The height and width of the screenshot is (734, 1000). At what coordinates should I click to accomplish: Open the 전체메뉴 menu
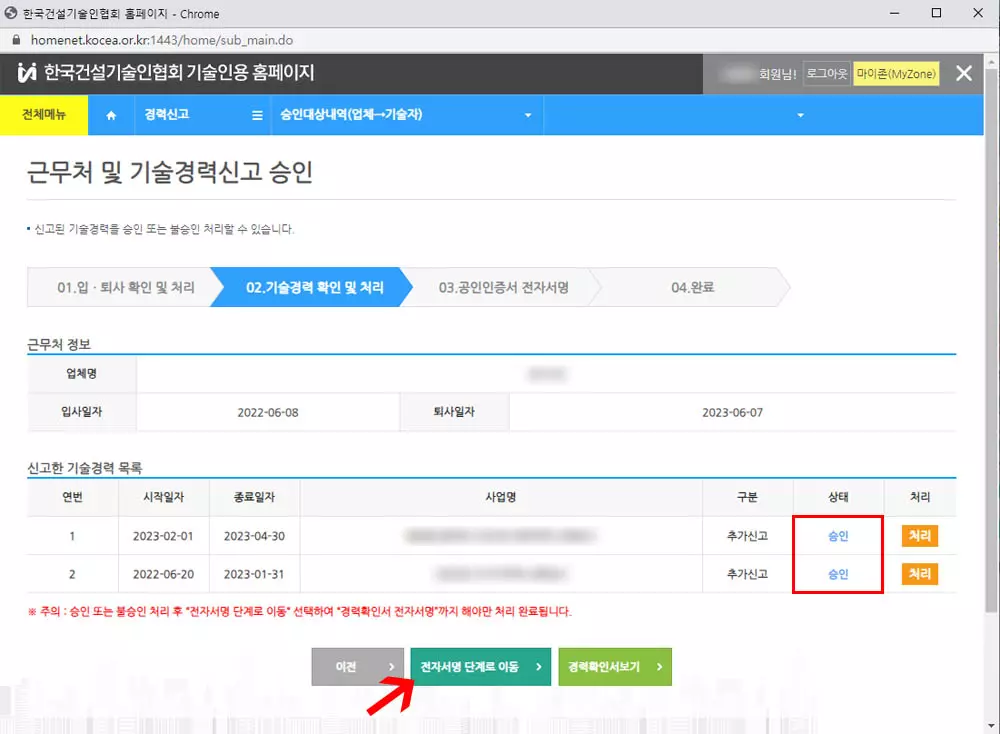44,115
